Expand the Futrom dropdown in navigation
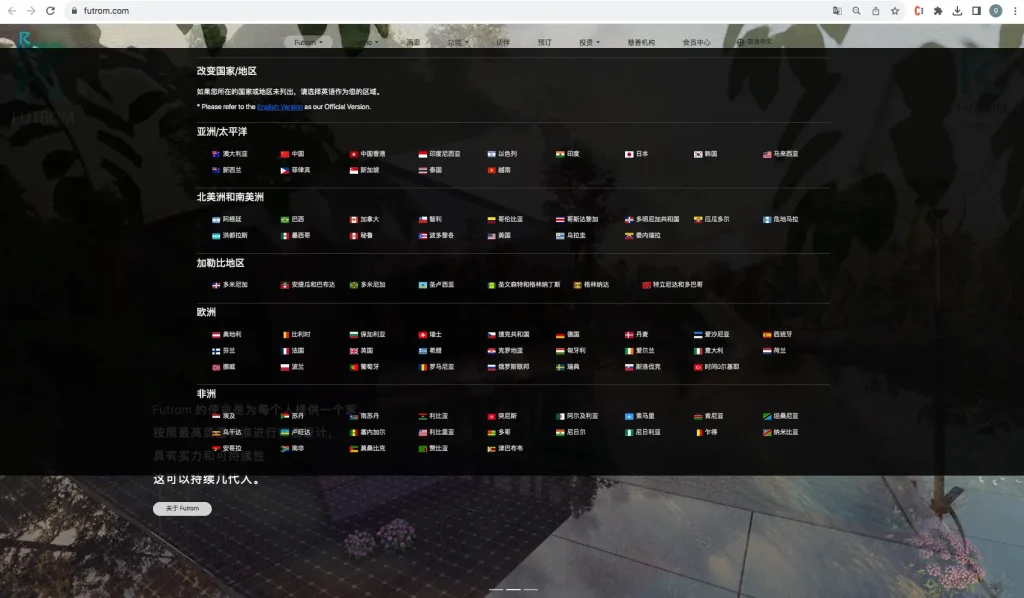 click(x=308, y=43)
